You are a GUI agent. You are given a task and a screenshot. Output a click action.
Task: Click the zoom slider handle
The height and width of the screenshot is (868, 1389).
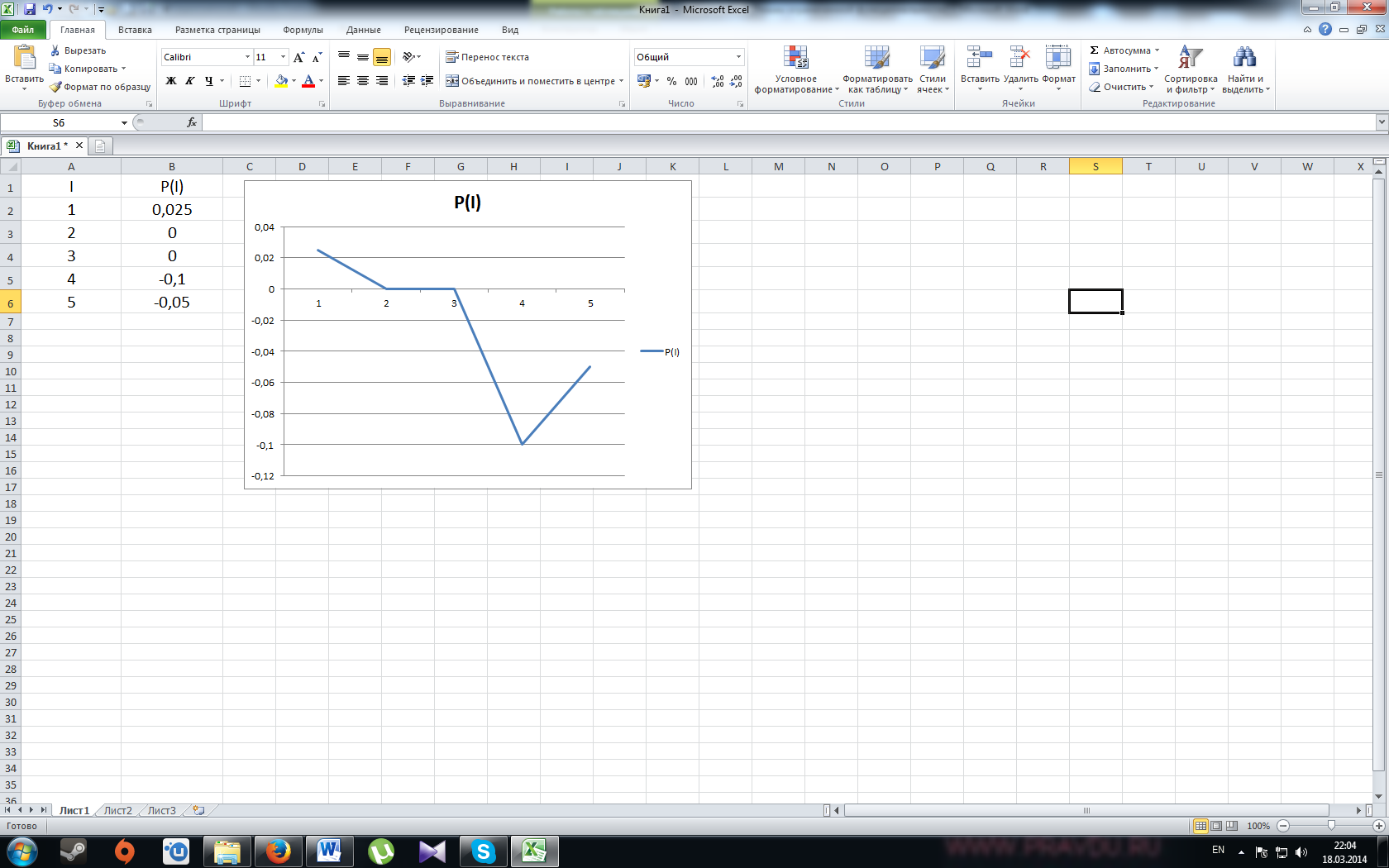(1331, 826)
